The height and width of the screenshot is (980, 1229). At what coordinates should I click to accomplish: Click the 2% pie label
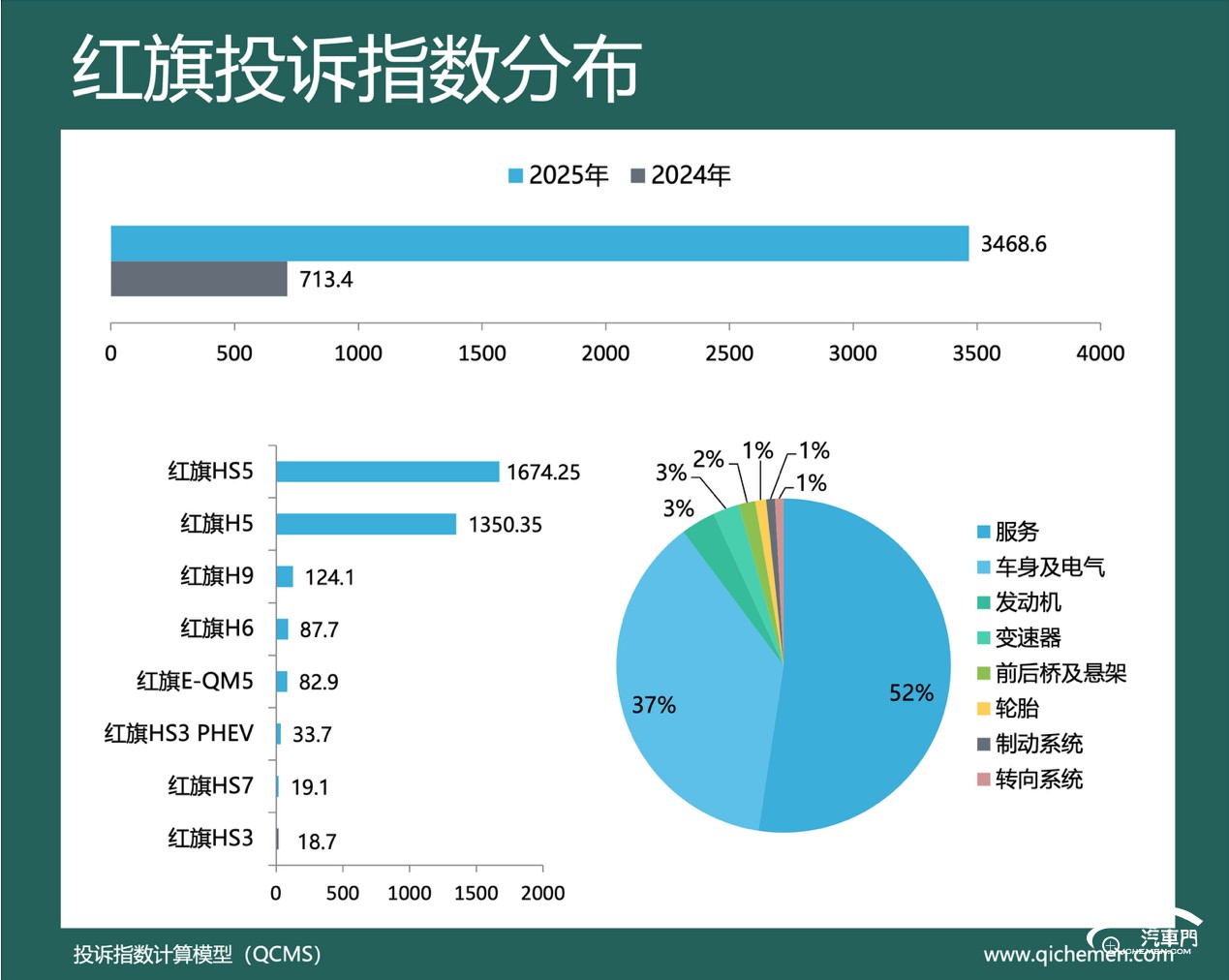point(709,459)
